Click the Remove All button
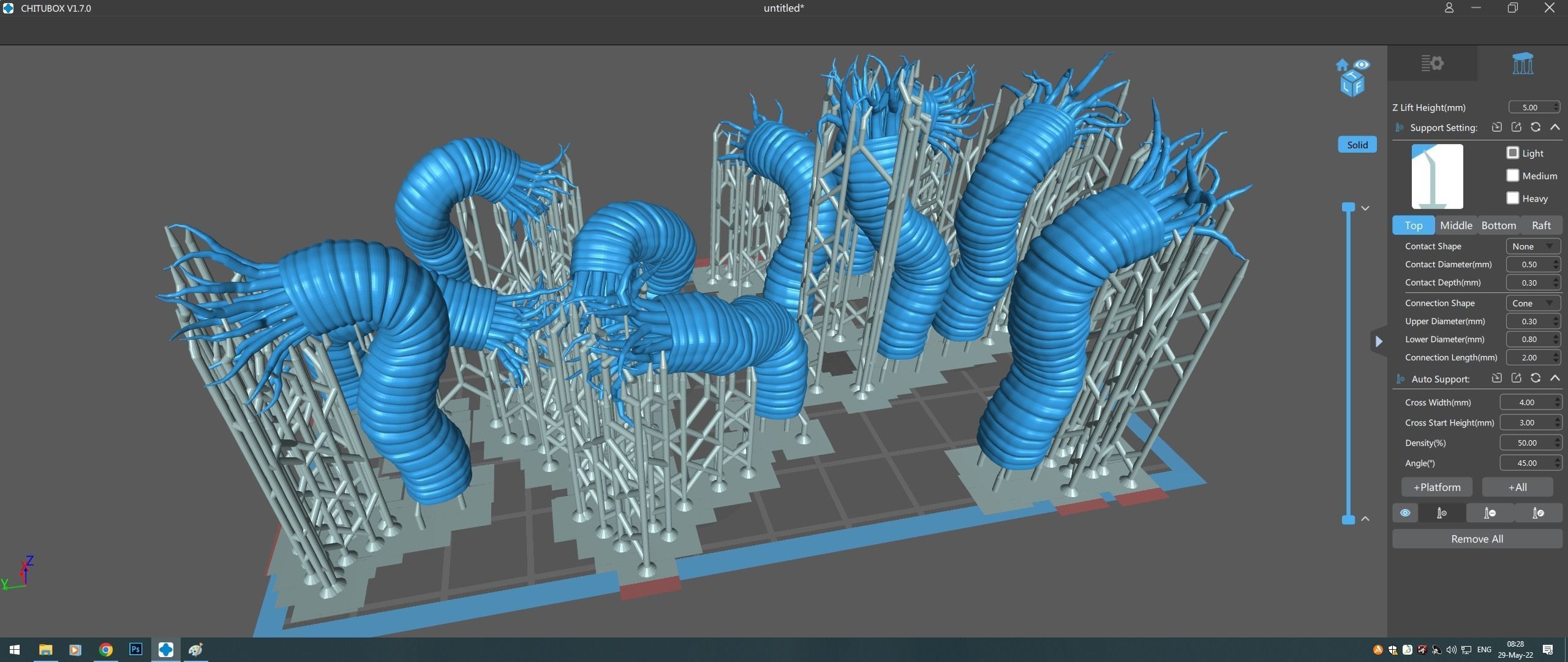This screenshot has width=1568, height=662. click(x=1476, y=539)
